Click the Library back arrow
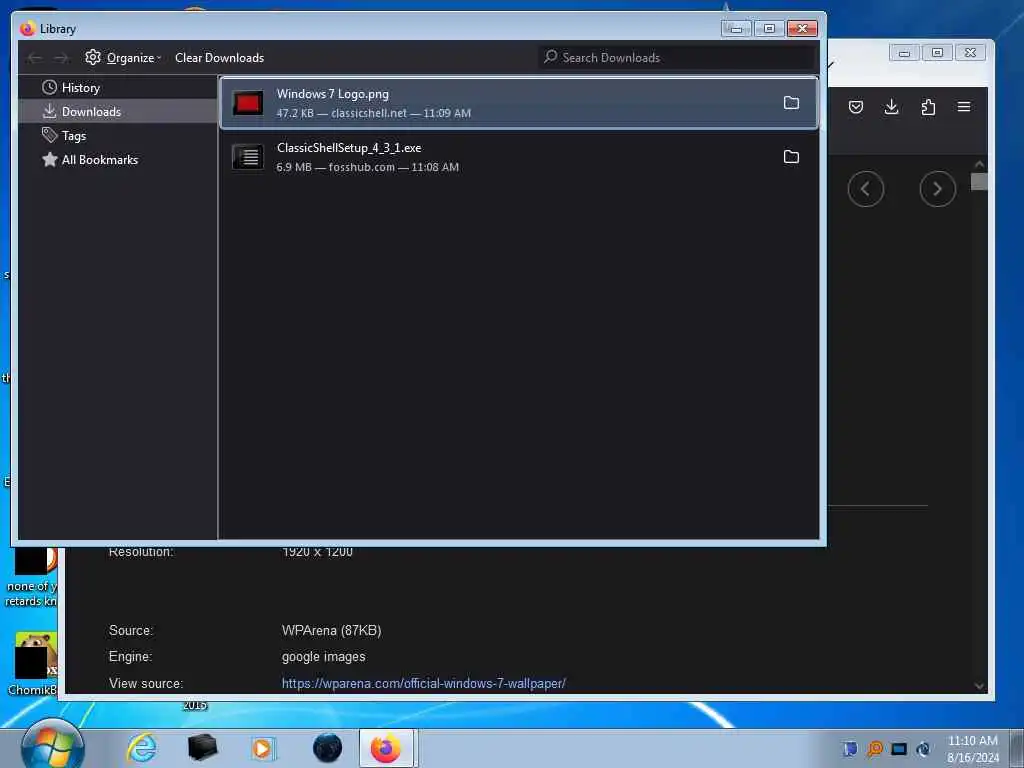 [35, 58]
